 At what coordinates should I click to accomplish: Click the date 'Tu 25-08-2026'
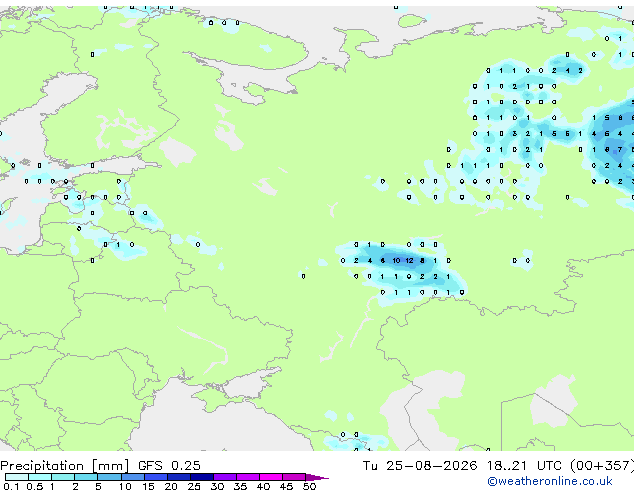(420, 466)
